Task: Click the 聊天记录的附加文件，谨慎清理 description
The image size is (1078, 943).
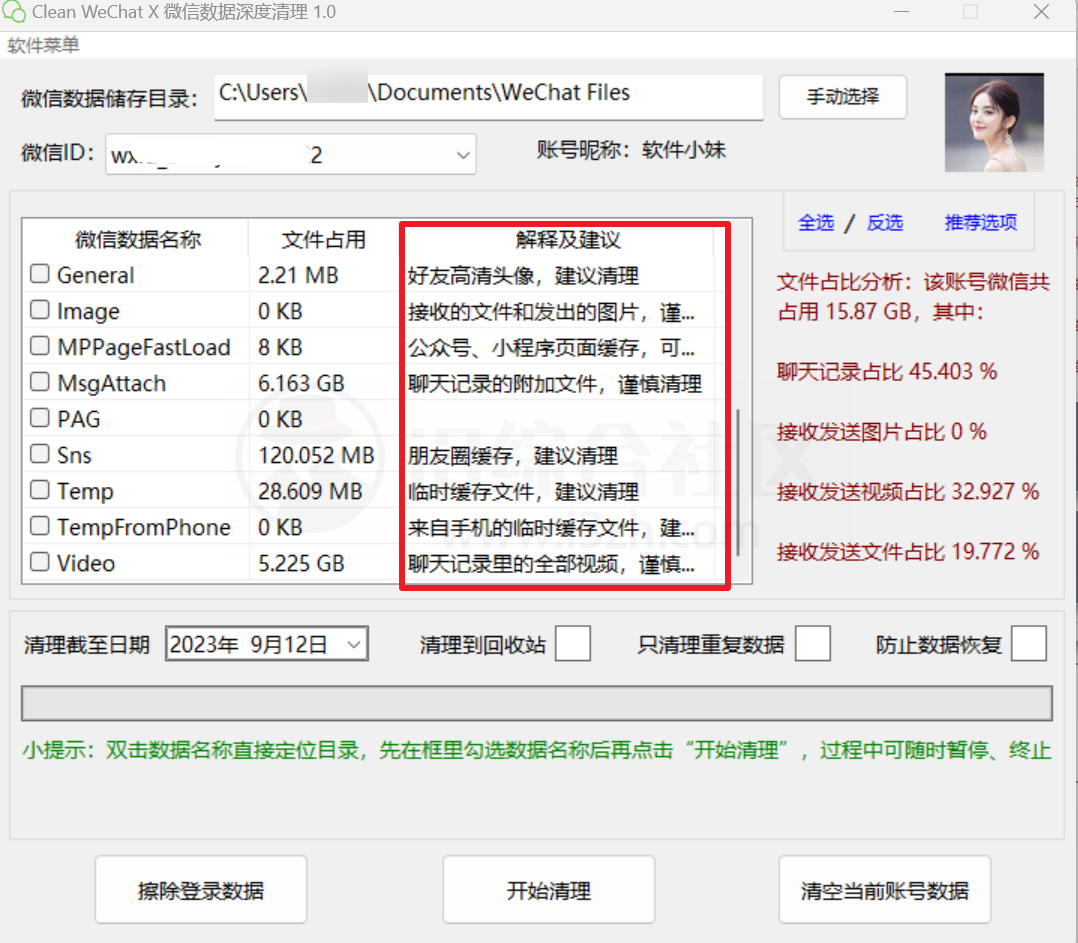Action: coord(555,384)
